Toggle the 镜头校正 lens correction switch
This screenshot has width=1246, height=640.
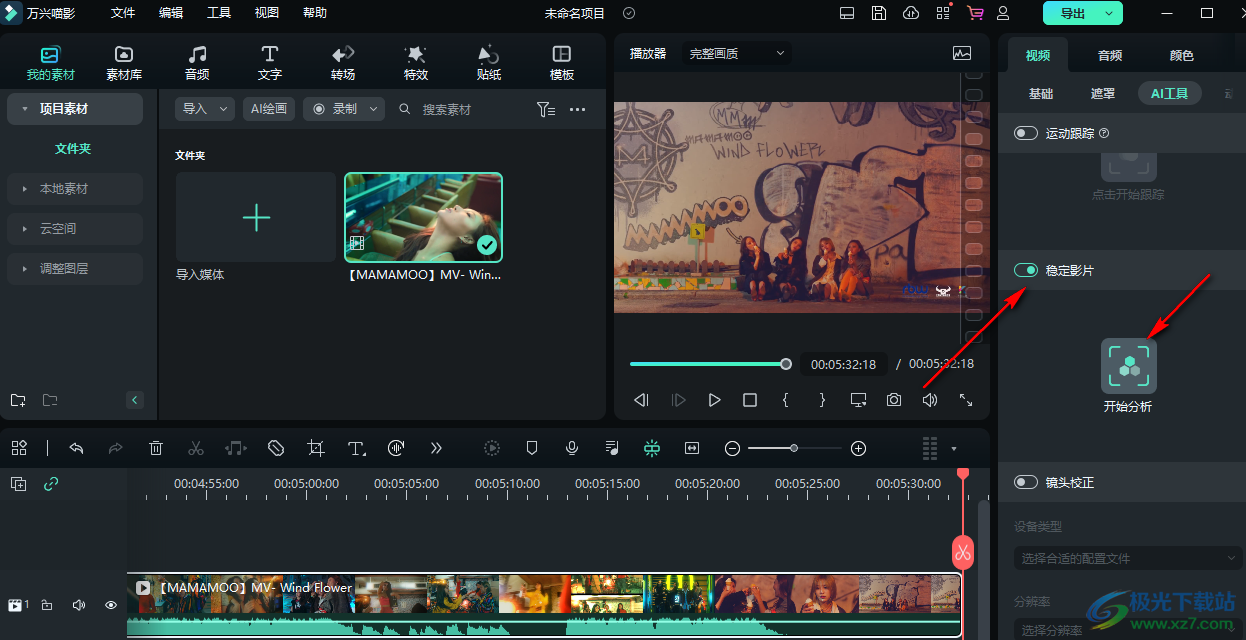[x=1025, y=482]
